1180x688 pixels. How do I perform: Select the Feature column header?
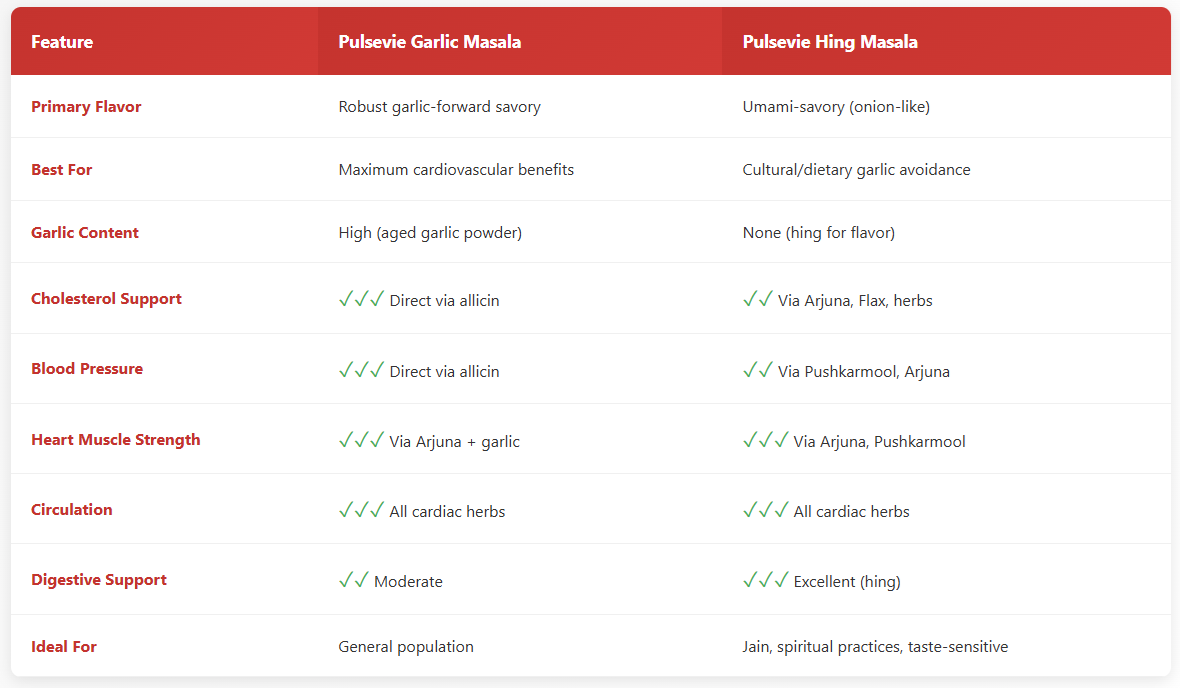point(62,42)
